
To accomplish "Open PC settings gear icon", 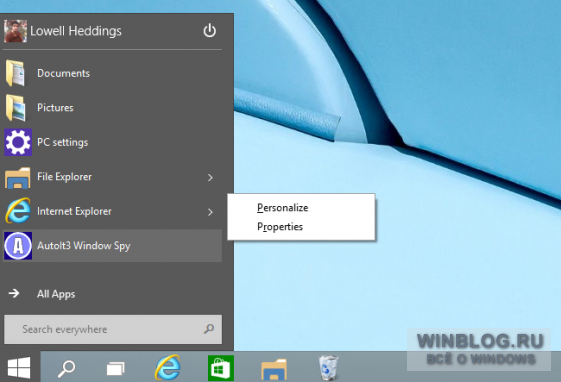I will [18, 142].
